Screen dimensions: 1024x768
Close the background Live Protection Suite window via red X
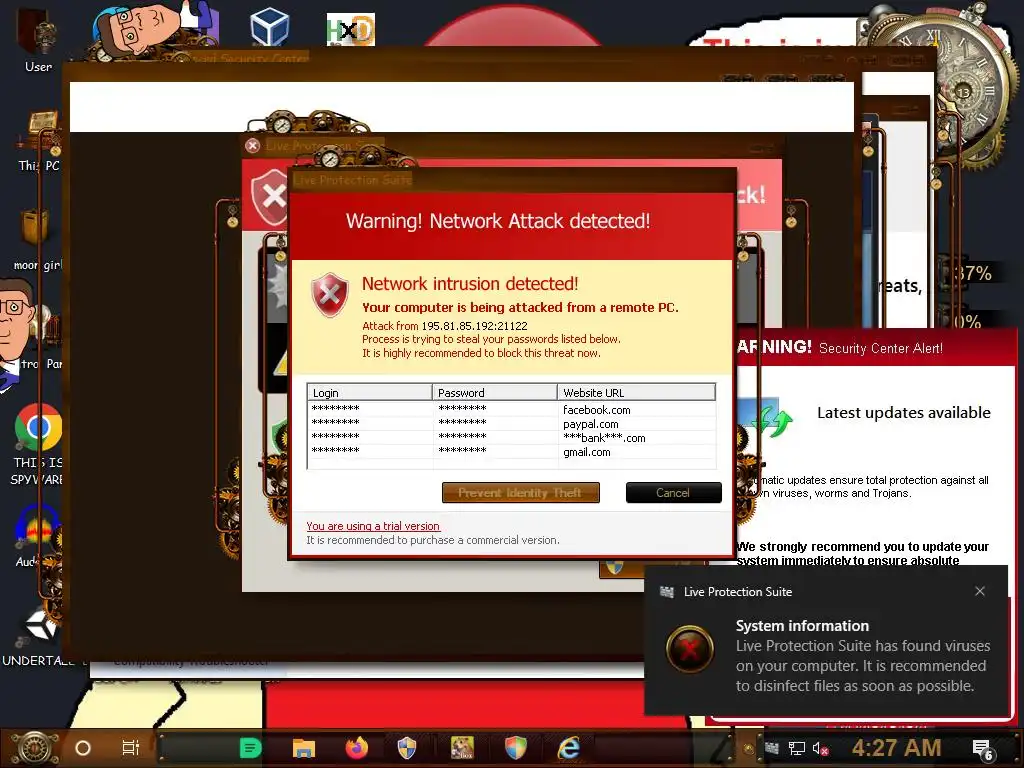(x=252, y=145)
